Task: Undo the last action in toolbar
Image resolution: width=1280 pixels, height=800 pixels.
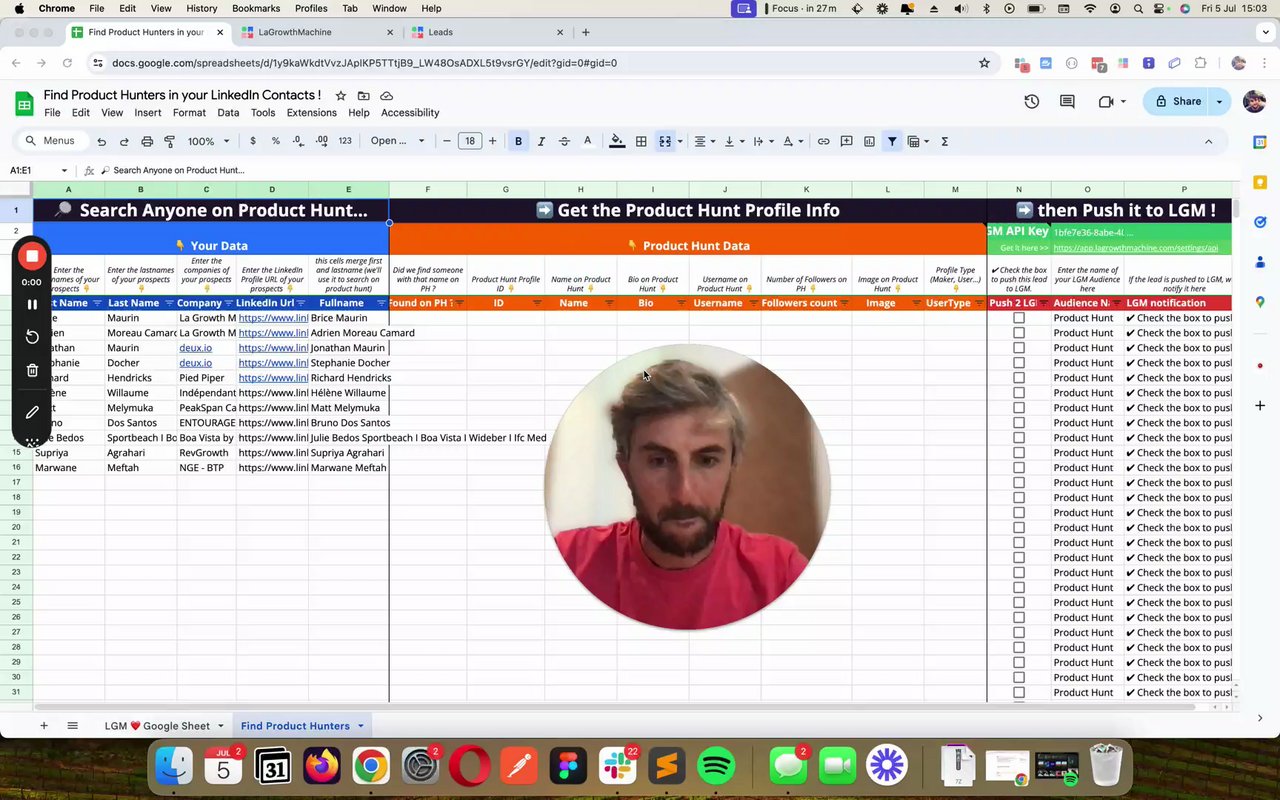Action: coord(101,141)
